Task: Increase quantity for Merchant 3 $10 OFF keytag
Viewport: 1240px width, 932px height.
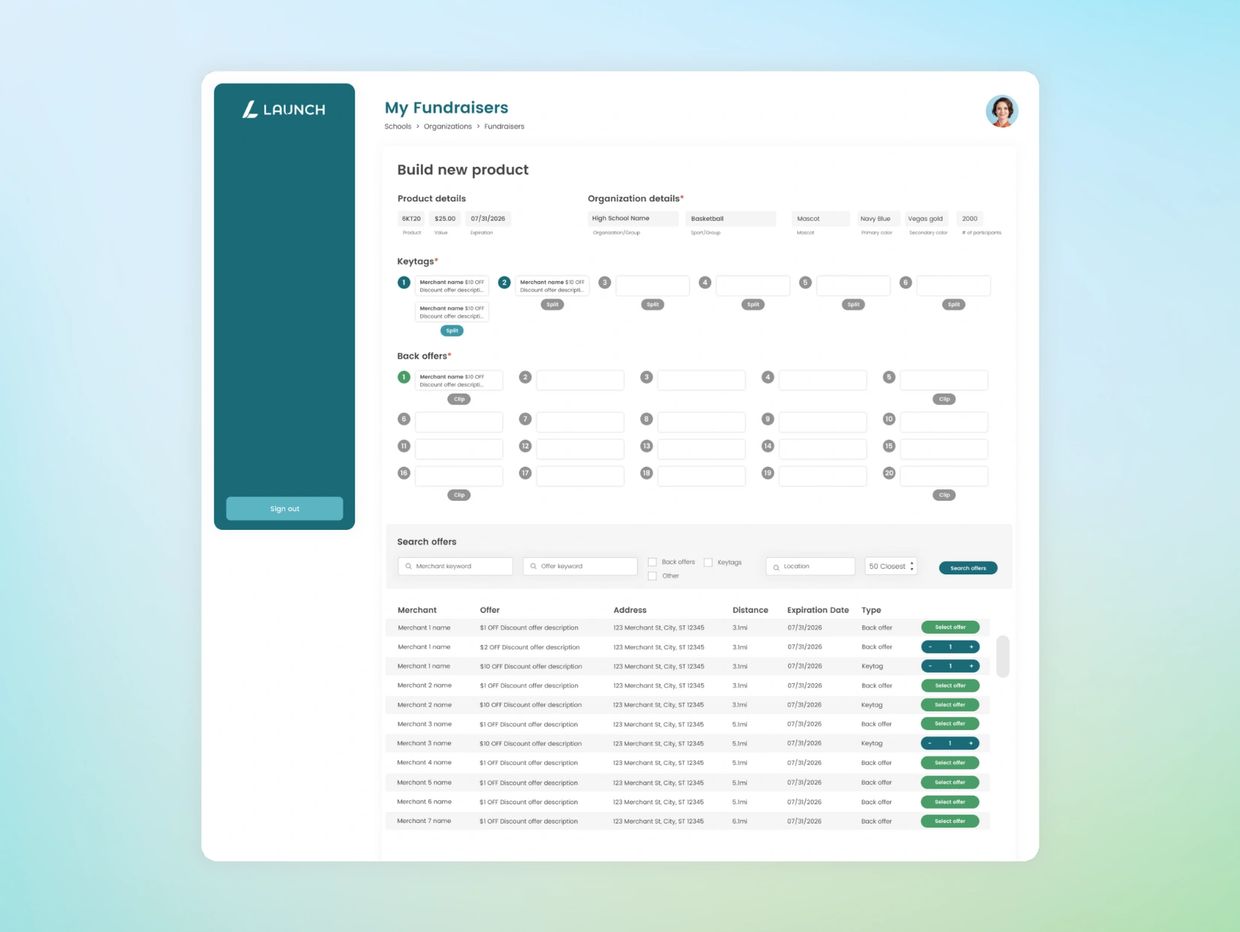Action: [x=971, y=743]
